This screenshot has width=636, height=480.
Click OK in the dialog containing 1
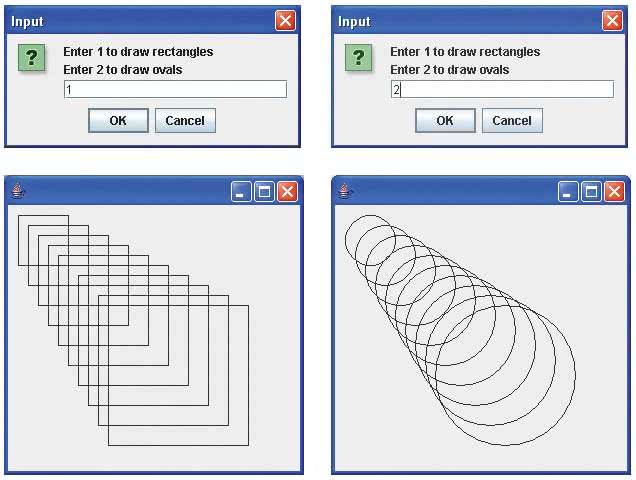pos(118,121)
